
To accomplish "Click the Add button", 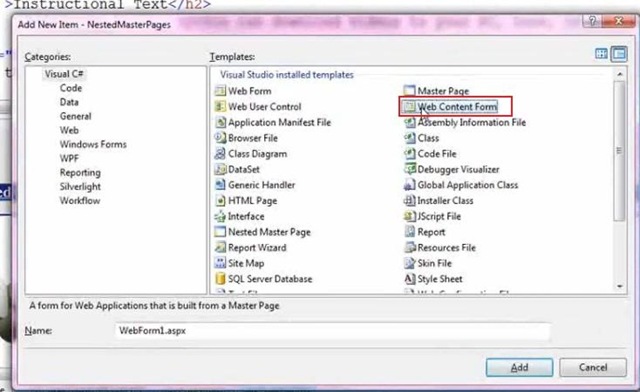I will pos(519,367).
